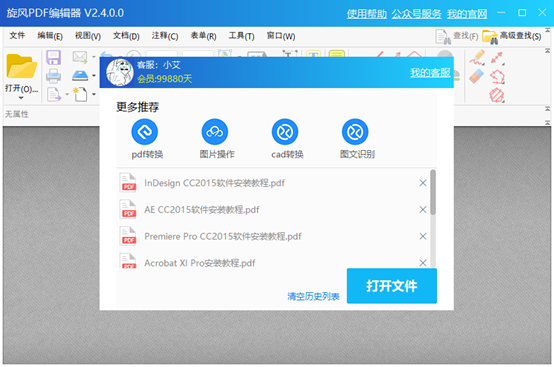
Task: Click the yellow Open folder icon
Action: point(22,66)
